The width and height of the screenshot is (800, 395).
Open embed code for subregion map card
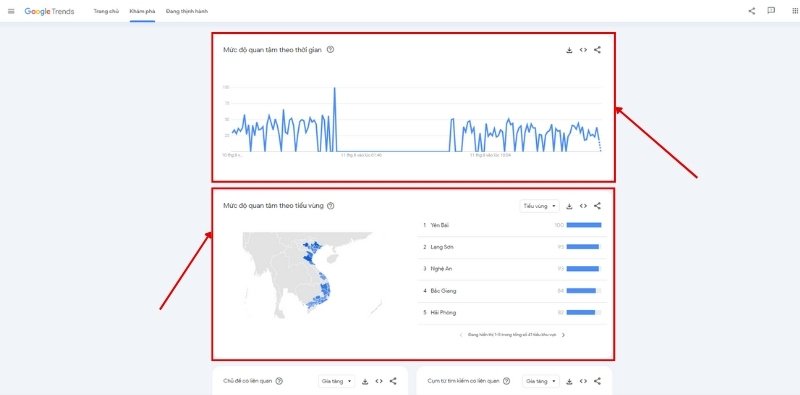(x=583, y=206)
